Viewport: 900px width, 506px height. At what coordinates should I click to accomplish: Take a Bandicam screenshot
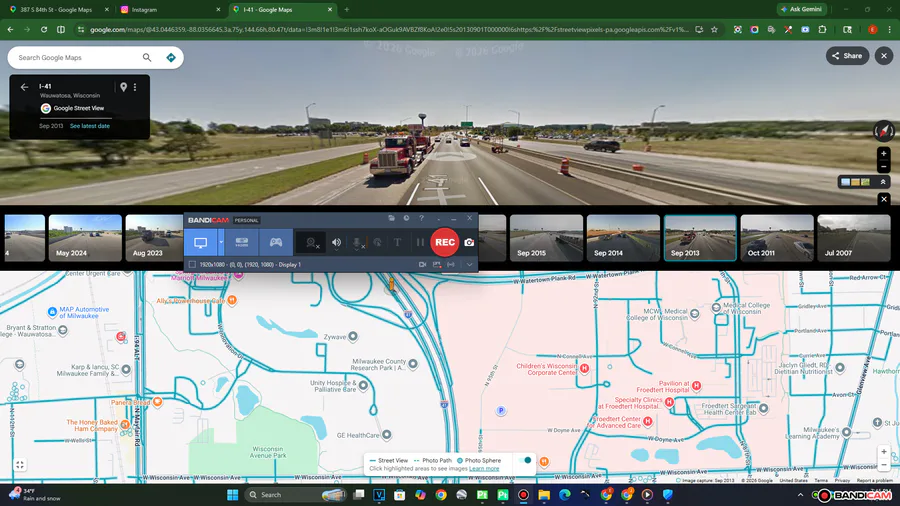coord(469,243)
